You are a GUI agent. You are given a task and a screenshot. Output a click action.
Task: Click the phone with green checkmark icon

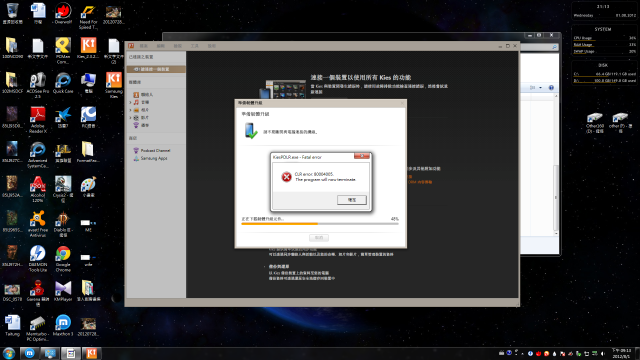(251, 131)
